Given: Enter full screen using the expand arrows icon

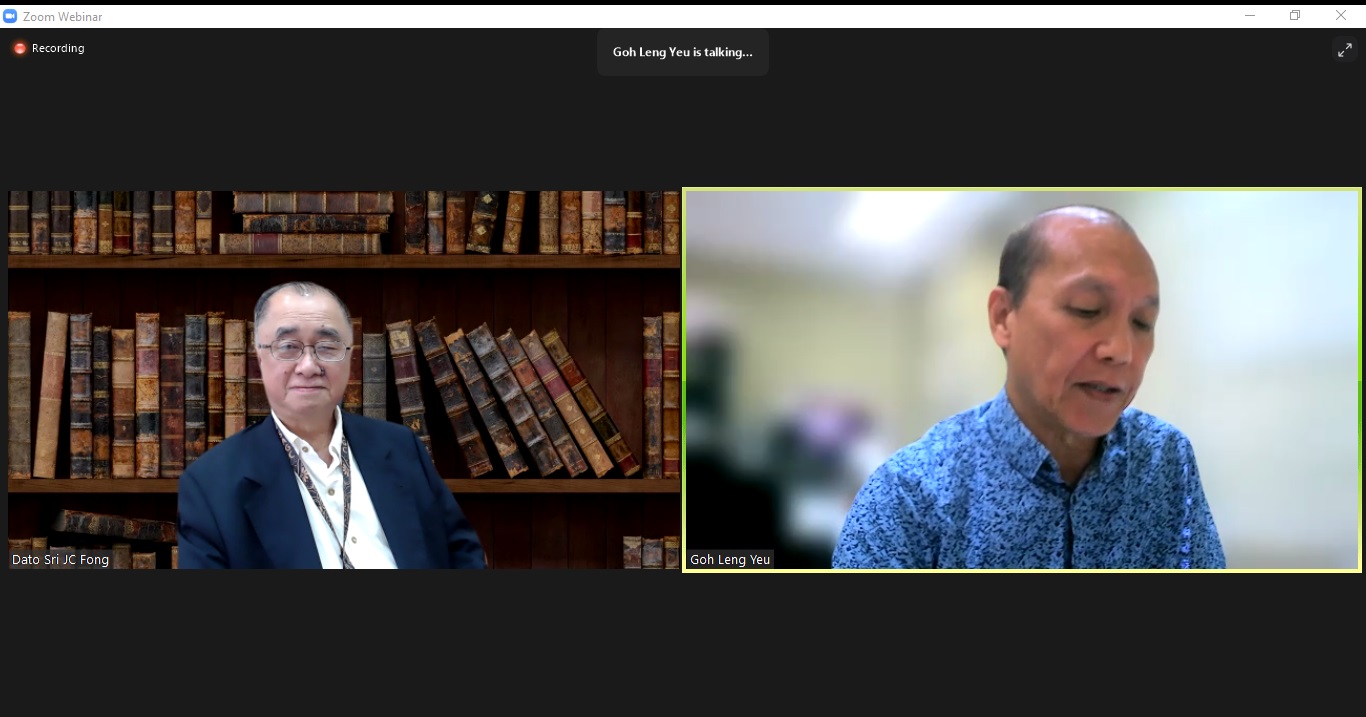Looking at the screenshot, I should tap(1345, 50).
